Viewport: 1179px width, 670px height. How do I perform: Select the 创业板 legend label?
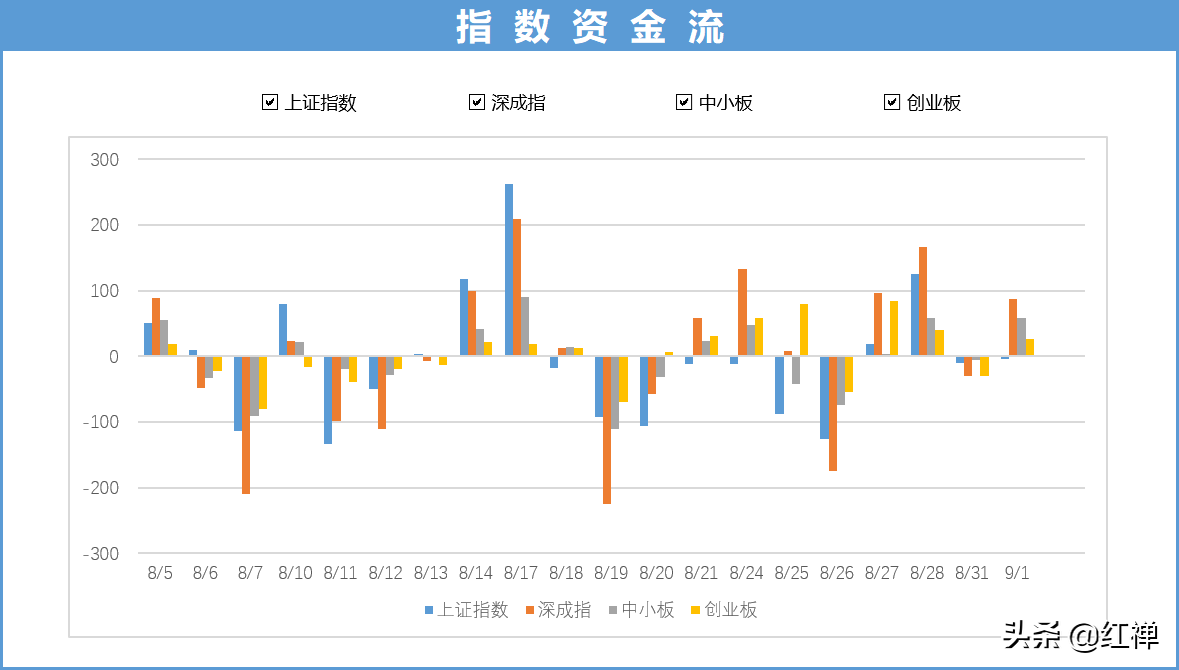click(x=730, y=610)
